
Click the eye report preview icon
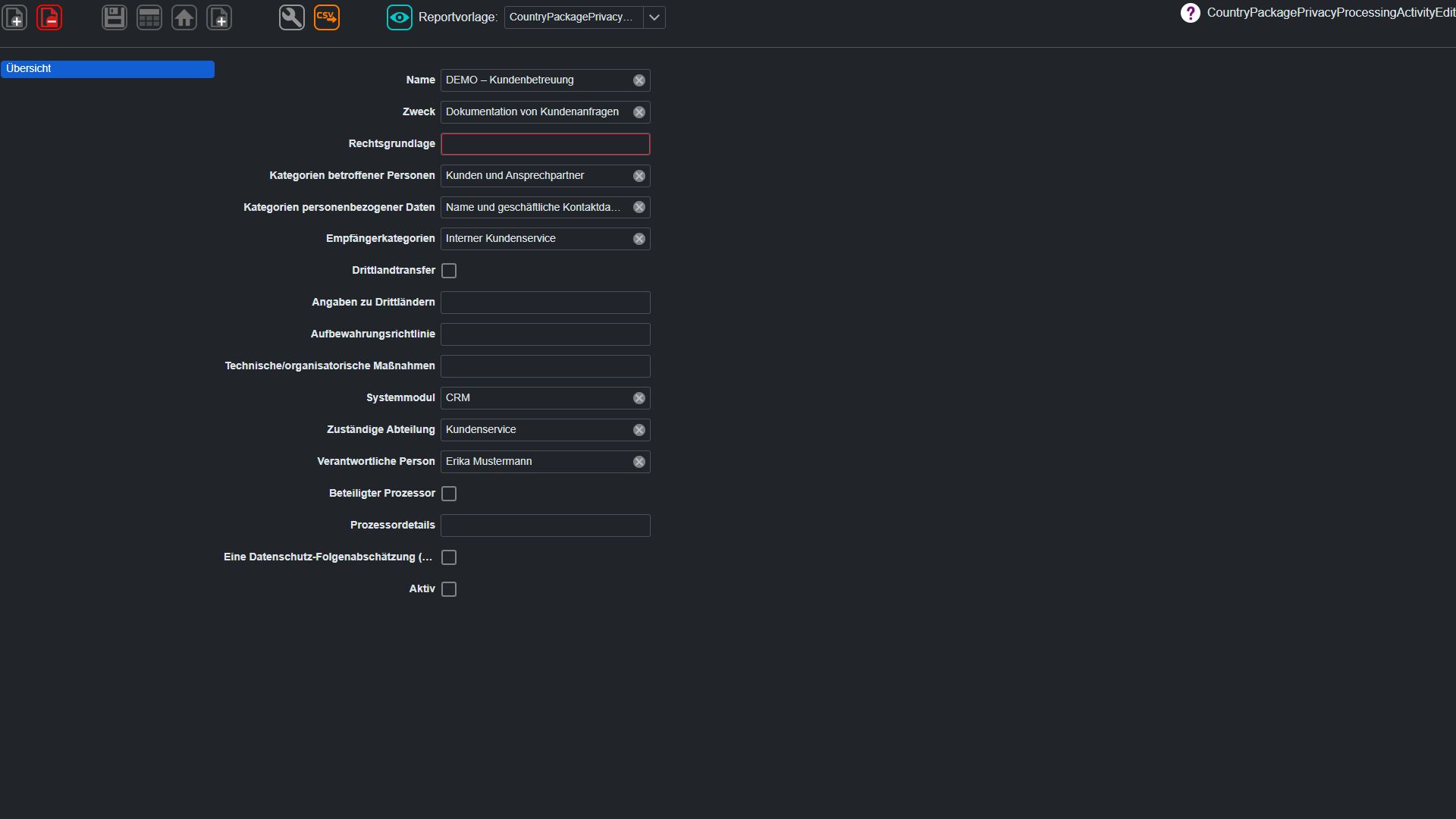pos(400,17)
